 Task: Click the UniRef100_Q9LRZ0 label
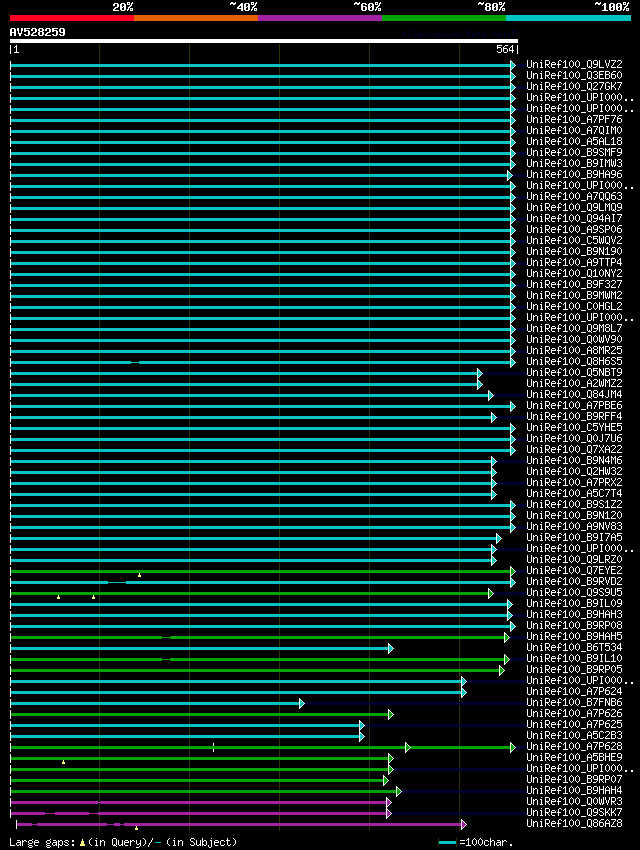point(574,559)
